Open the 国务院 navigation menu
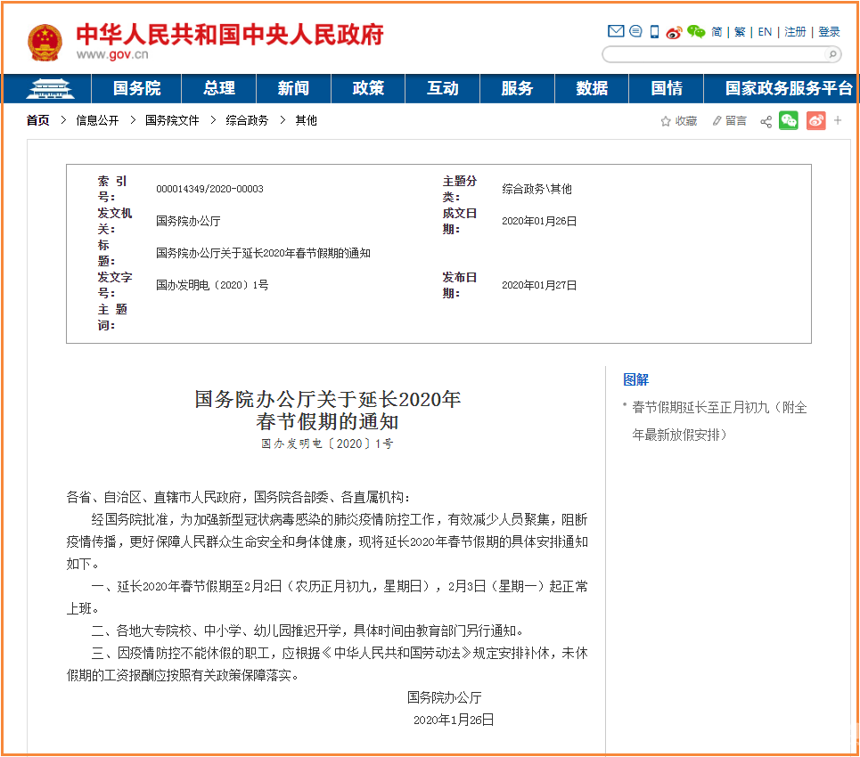The image size is (860, 757). pos(137,88)
